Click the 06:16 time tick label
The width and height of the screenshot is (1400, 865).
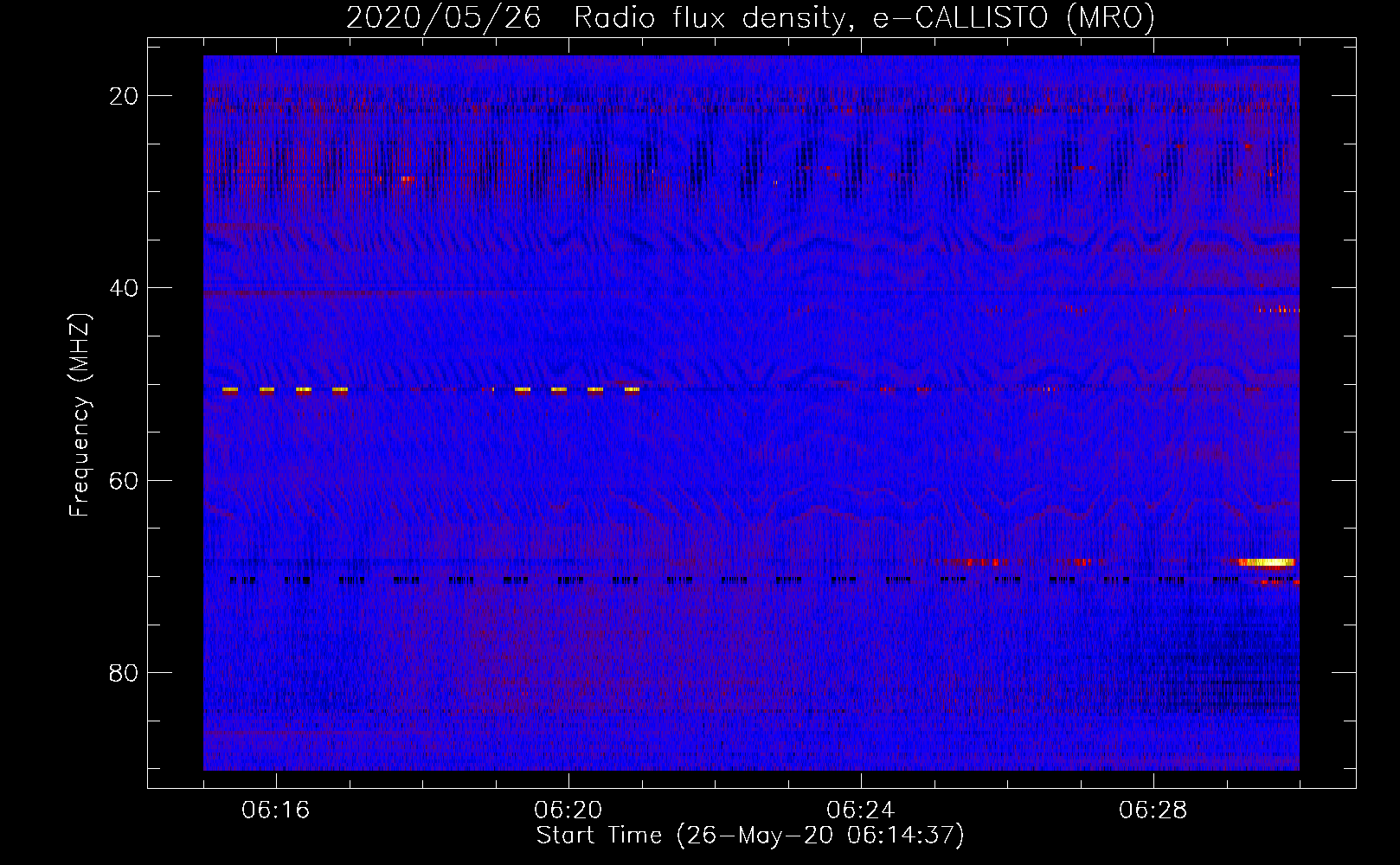coord(276,811)
